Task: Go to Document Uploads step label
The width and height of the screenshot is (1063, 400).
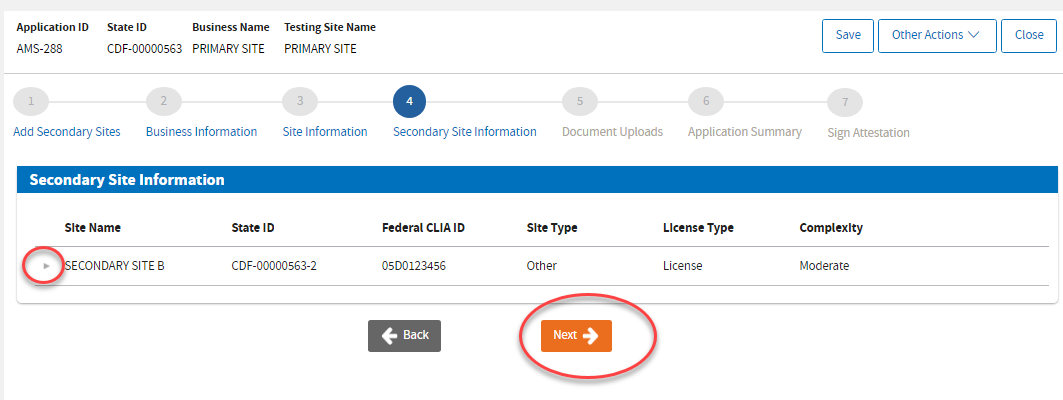Action: click(x=612, y=132)
